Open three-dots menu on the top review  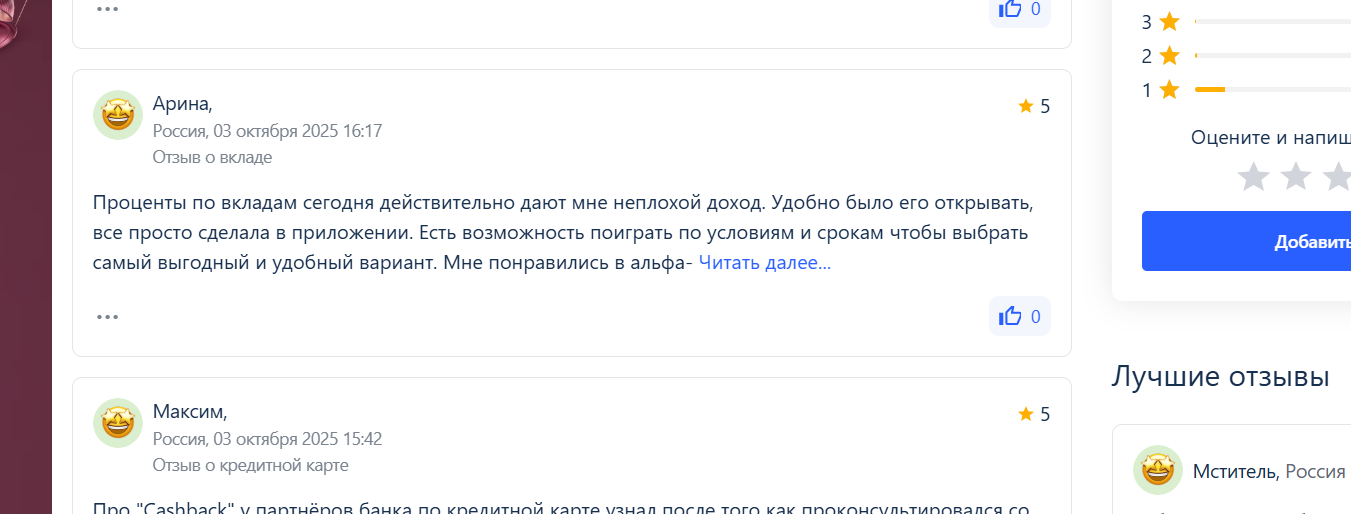coord(107,9)
